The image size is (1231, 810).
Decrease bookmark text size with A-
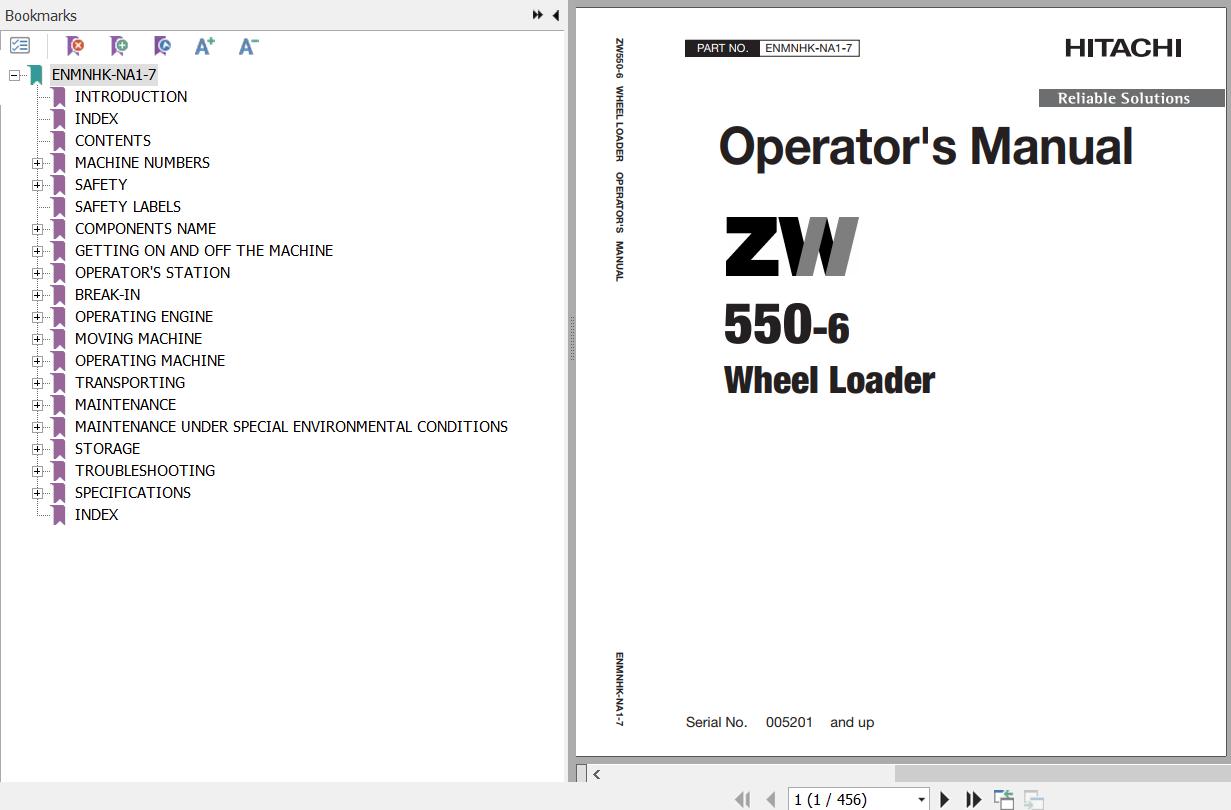coord(249,46)
